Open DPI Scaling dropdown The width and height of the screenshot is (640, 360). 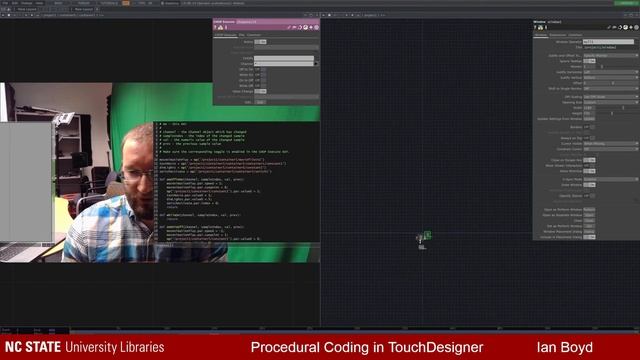click(x=611, y=97)
